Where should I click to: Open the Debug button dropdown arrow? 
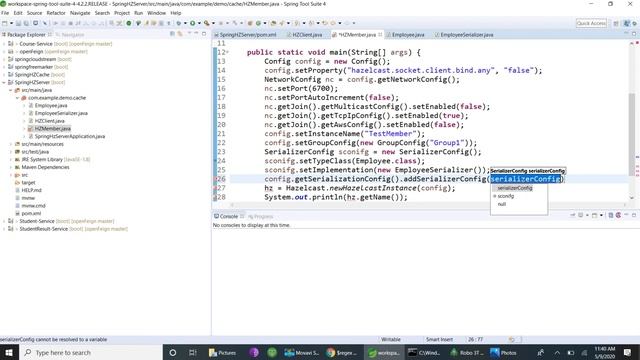click(185, 23)
